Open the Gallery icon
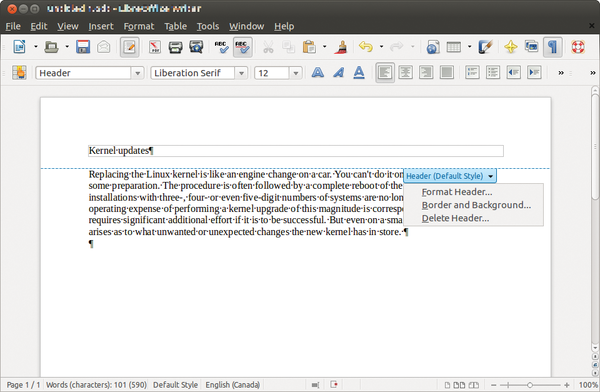Viewport: 600px width, 392px height. 532,47
